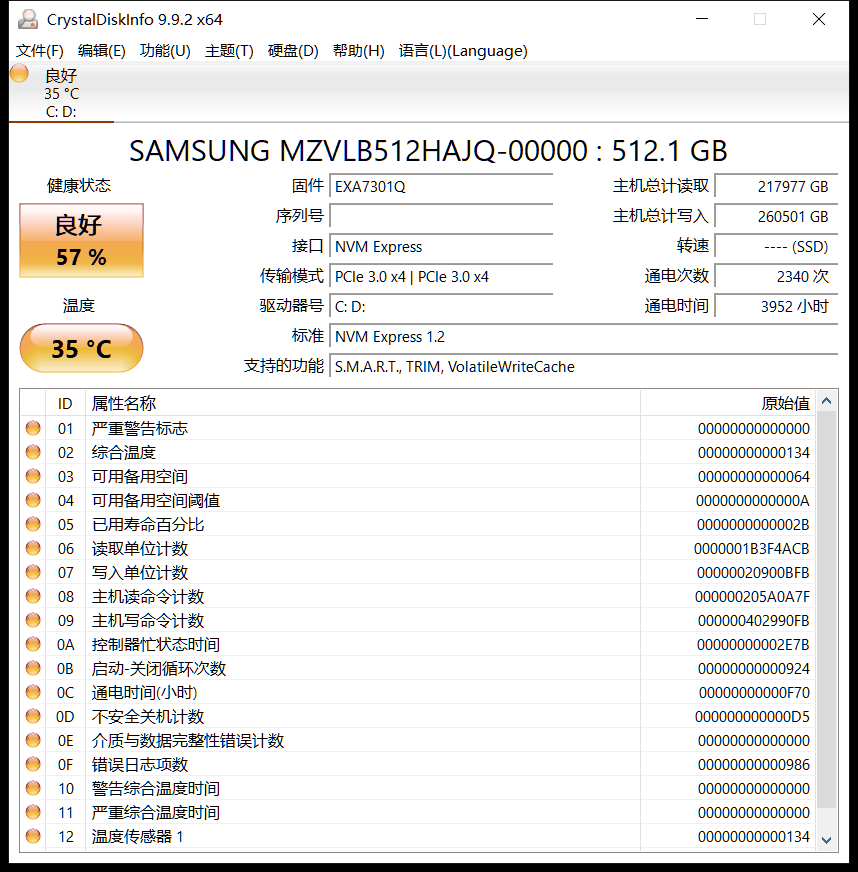Viewport: 858px width, 872px height.
Task: Click the ID column header
Action: coord(65,403)
